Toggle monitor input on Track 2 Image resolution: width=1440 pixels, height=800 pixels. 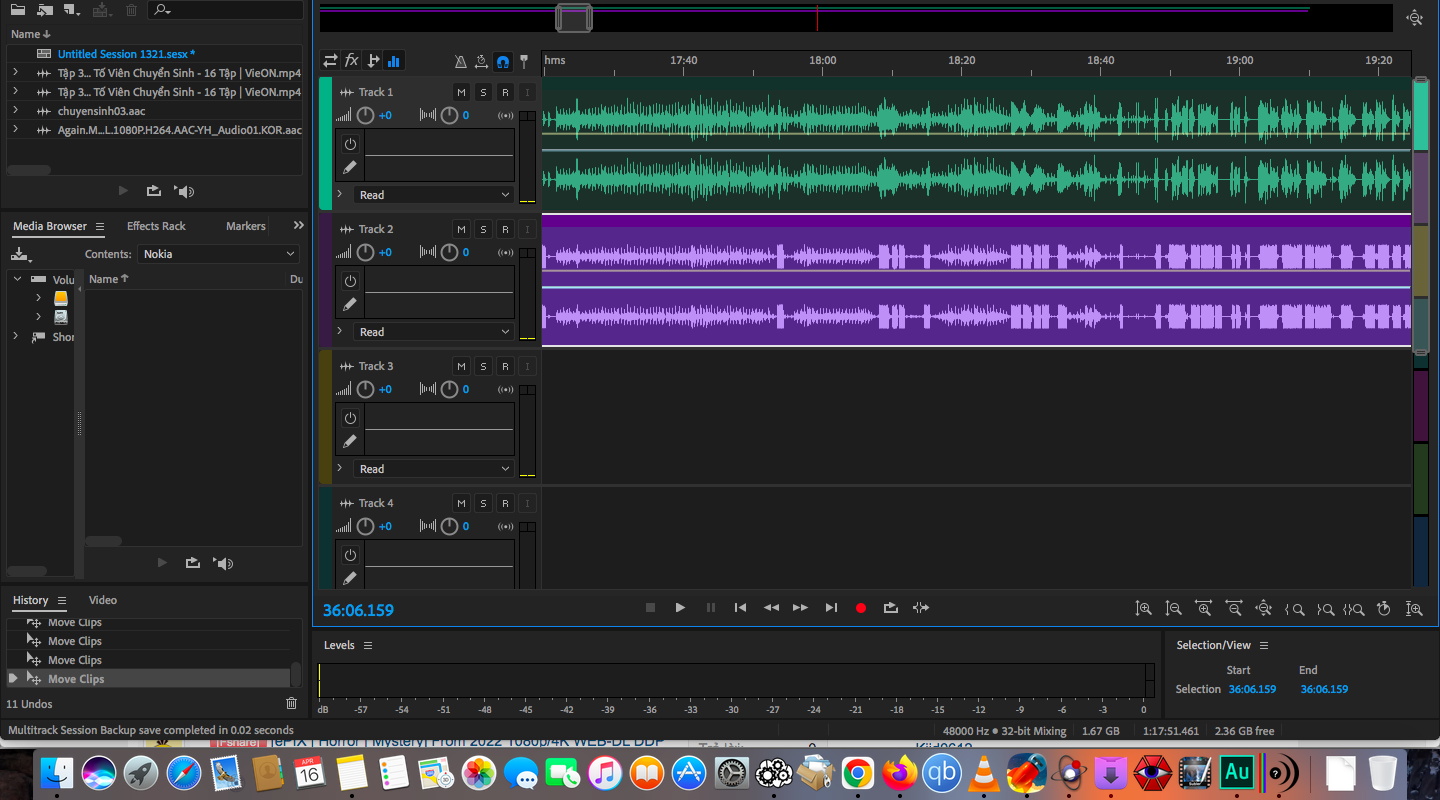tap(527, 229)
